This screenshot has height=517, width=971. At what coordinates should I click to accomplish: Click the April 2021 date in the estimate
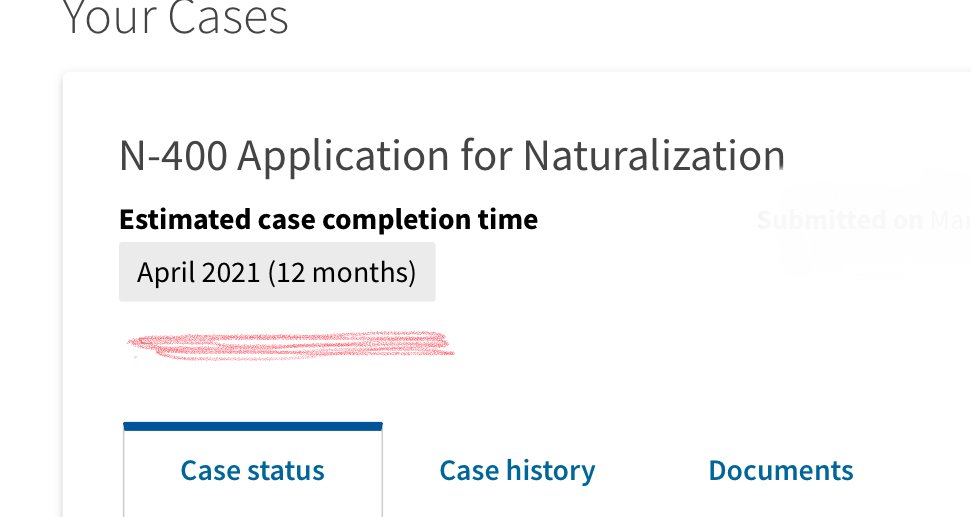pyautogui.click(x=198, y=272)
